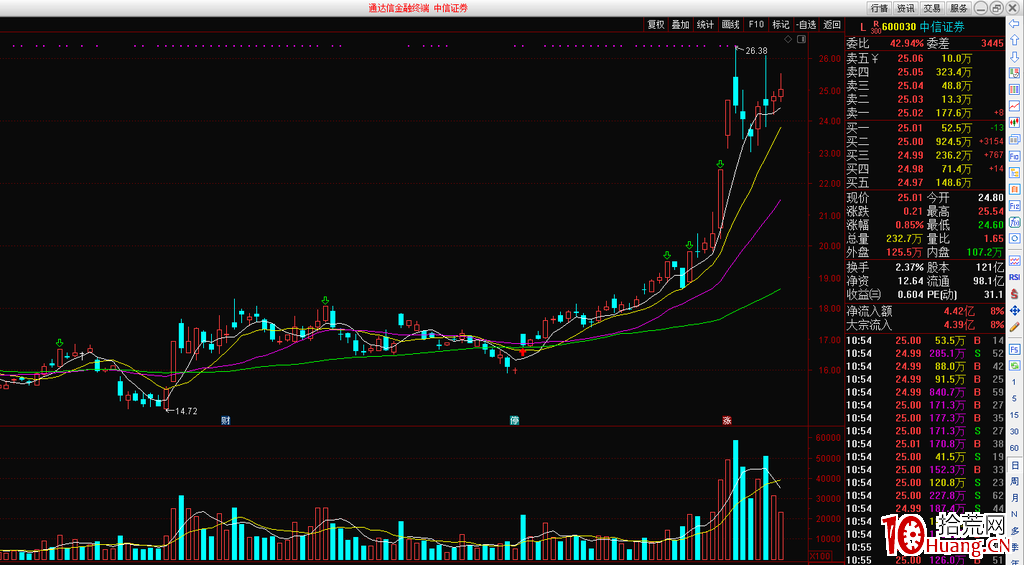Select the blue four-way move icon
1024x565 pixels.
pos(1014,310)
